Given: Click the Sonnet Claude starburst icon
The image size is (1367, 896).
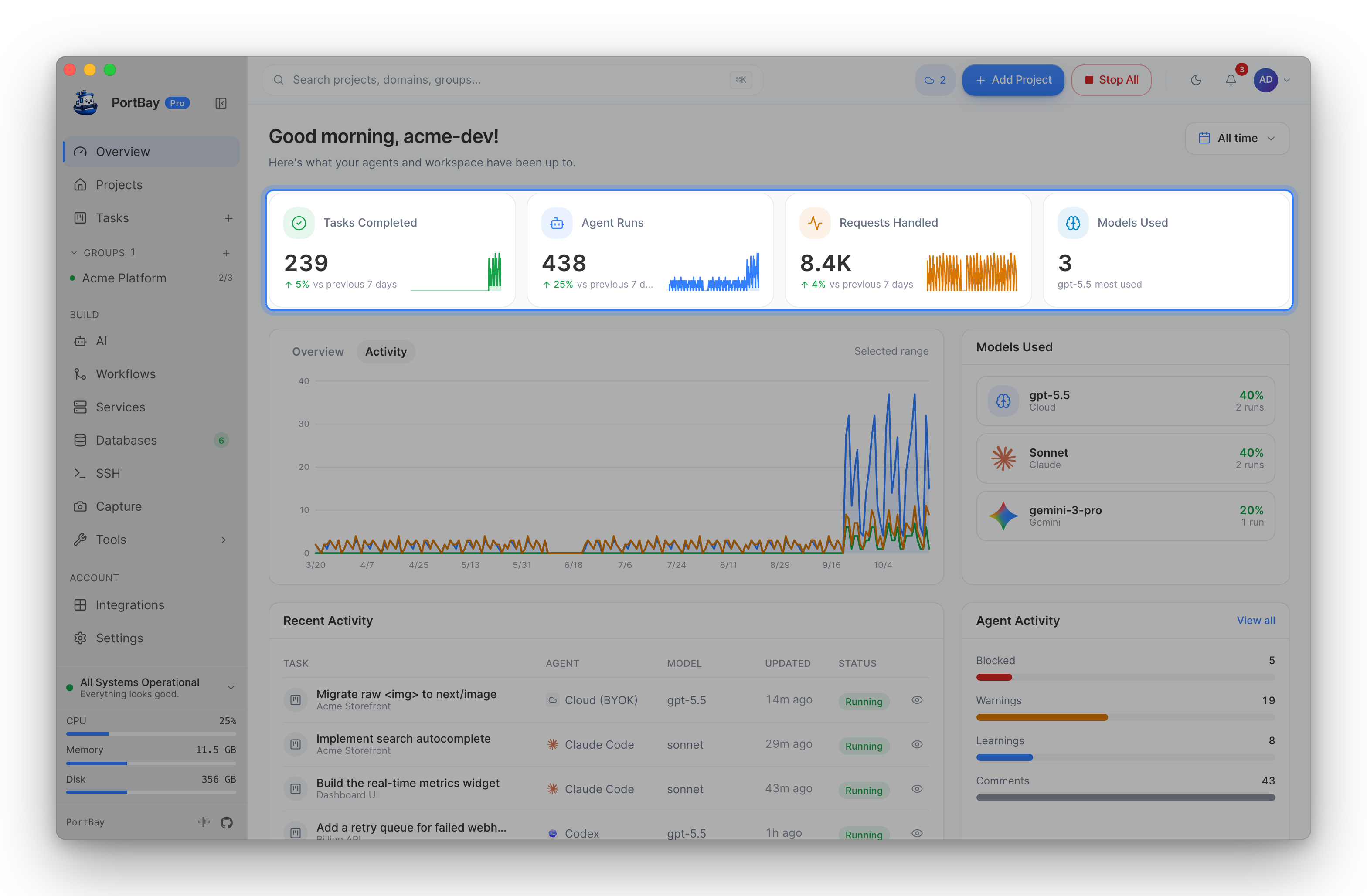Looking at the screenshot, I should [1003, 458].
